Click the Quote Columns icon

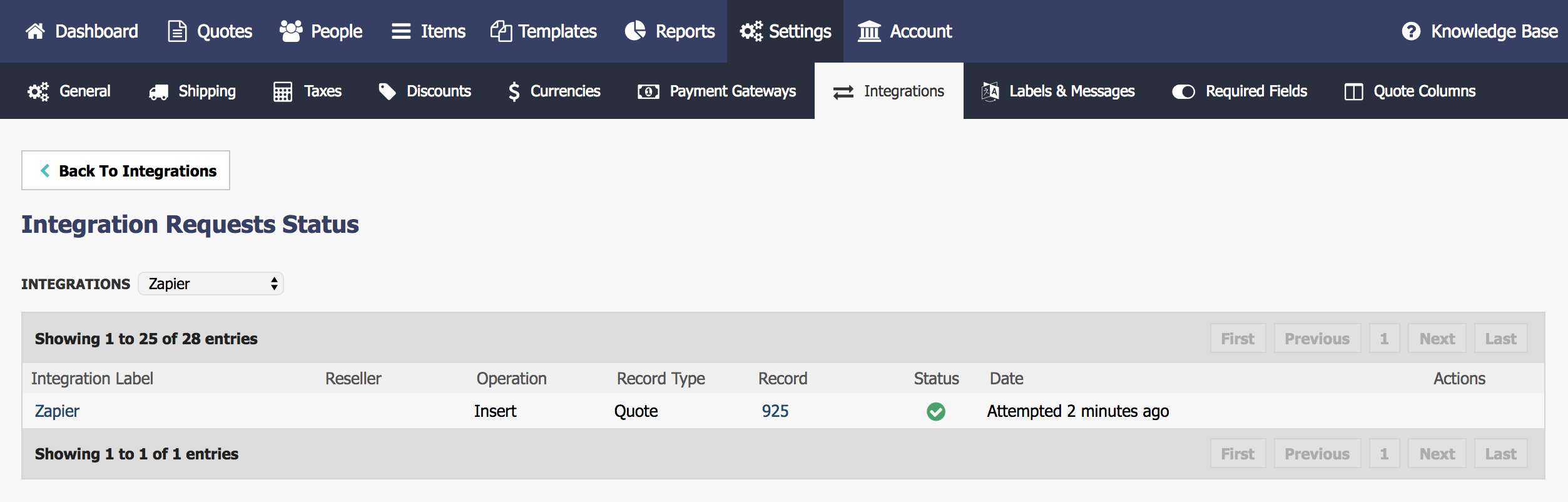(1353, 92)
